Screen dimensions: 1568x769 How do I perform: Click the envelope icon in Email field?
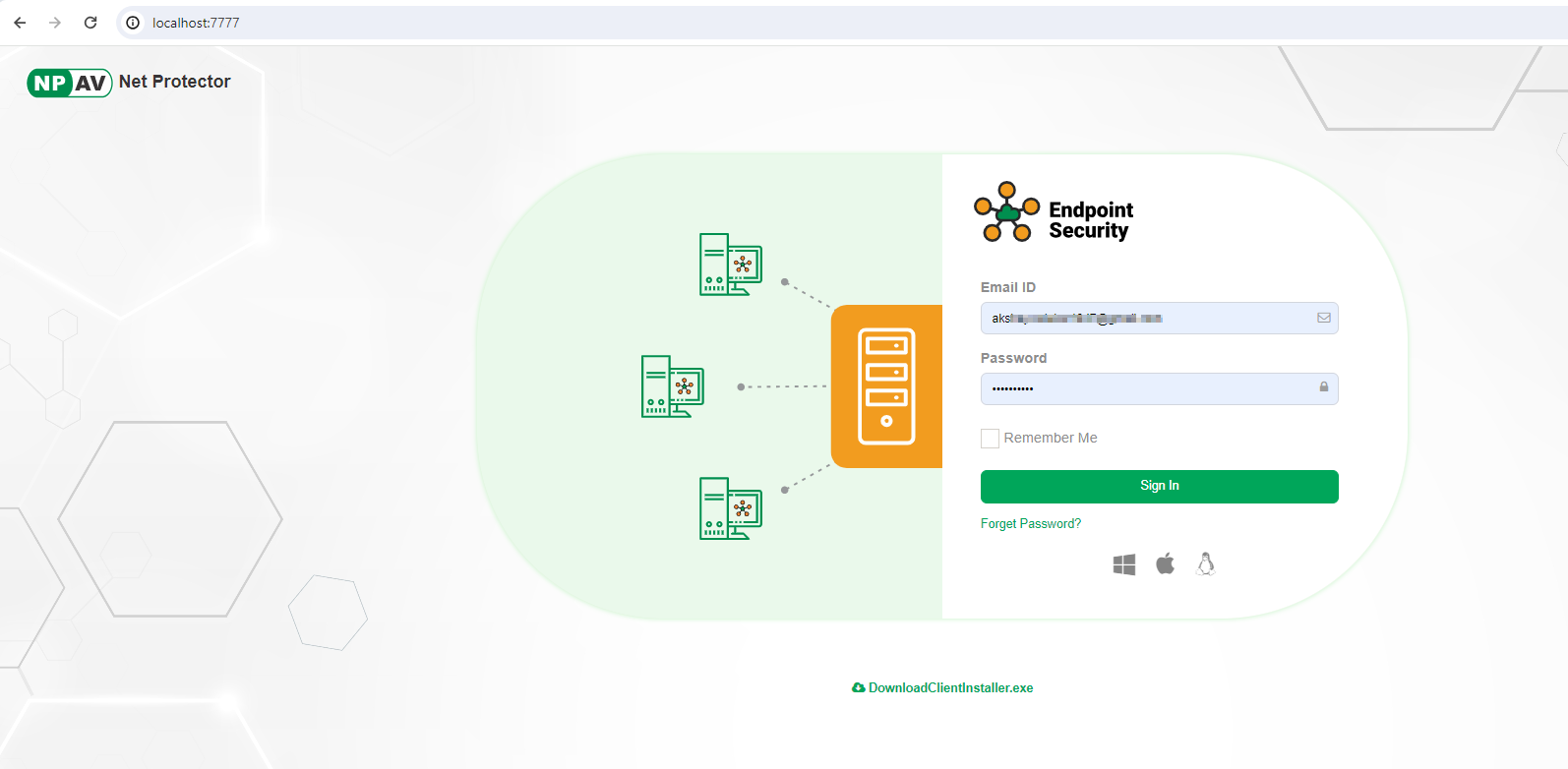pyautogui.click(x=1324, y=318)
